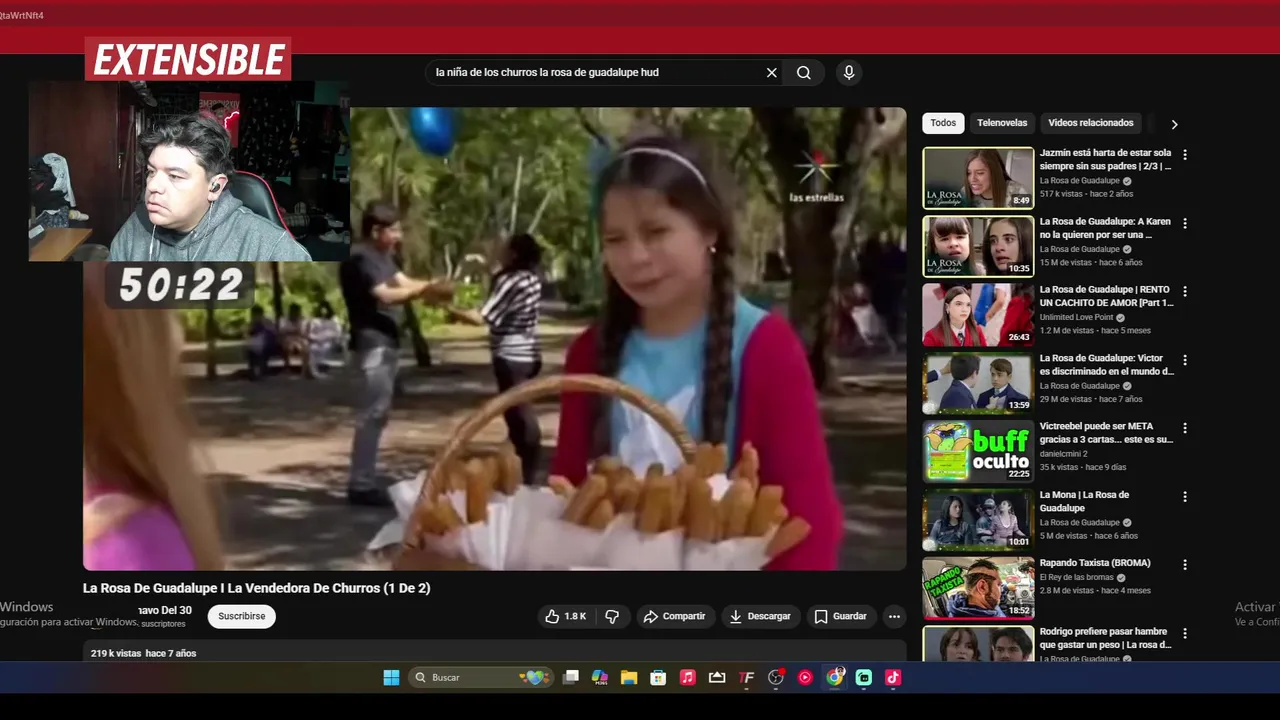Open the pink music app in taskbar
This screenshot has height=720, width=1280.
click(688, 678)
